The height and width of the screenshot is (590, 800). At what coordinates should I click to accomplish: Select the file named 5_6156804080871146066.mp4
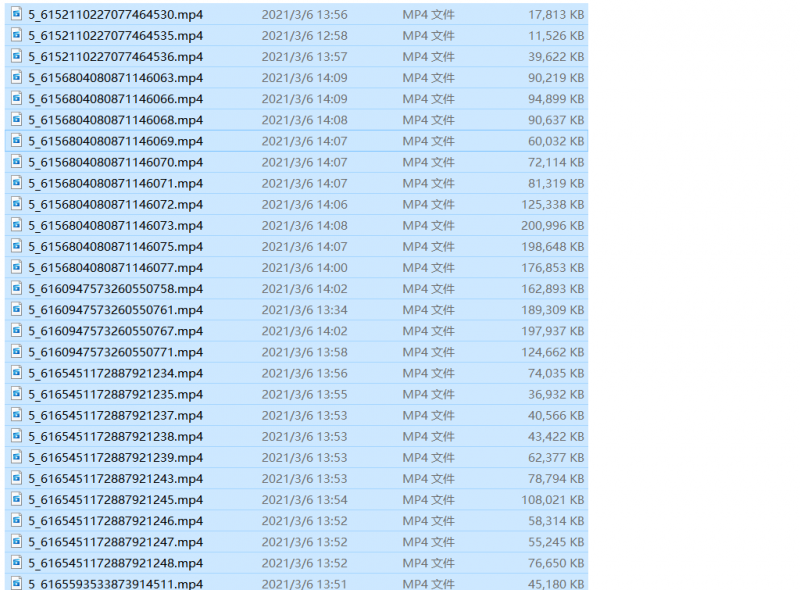115,99
